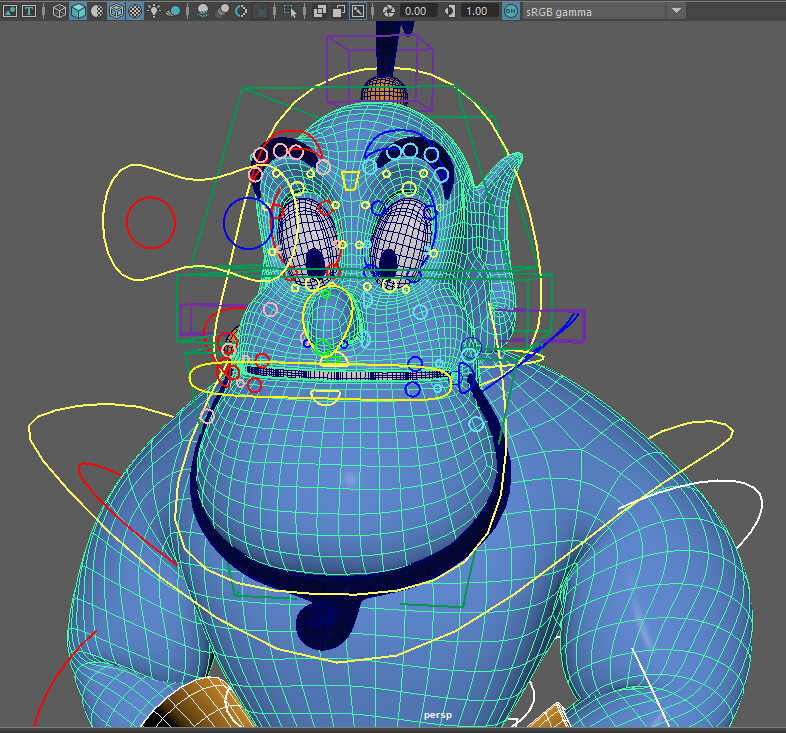Toggle Motion Blur overlapping spheres icon

click(x=222, y=11)
